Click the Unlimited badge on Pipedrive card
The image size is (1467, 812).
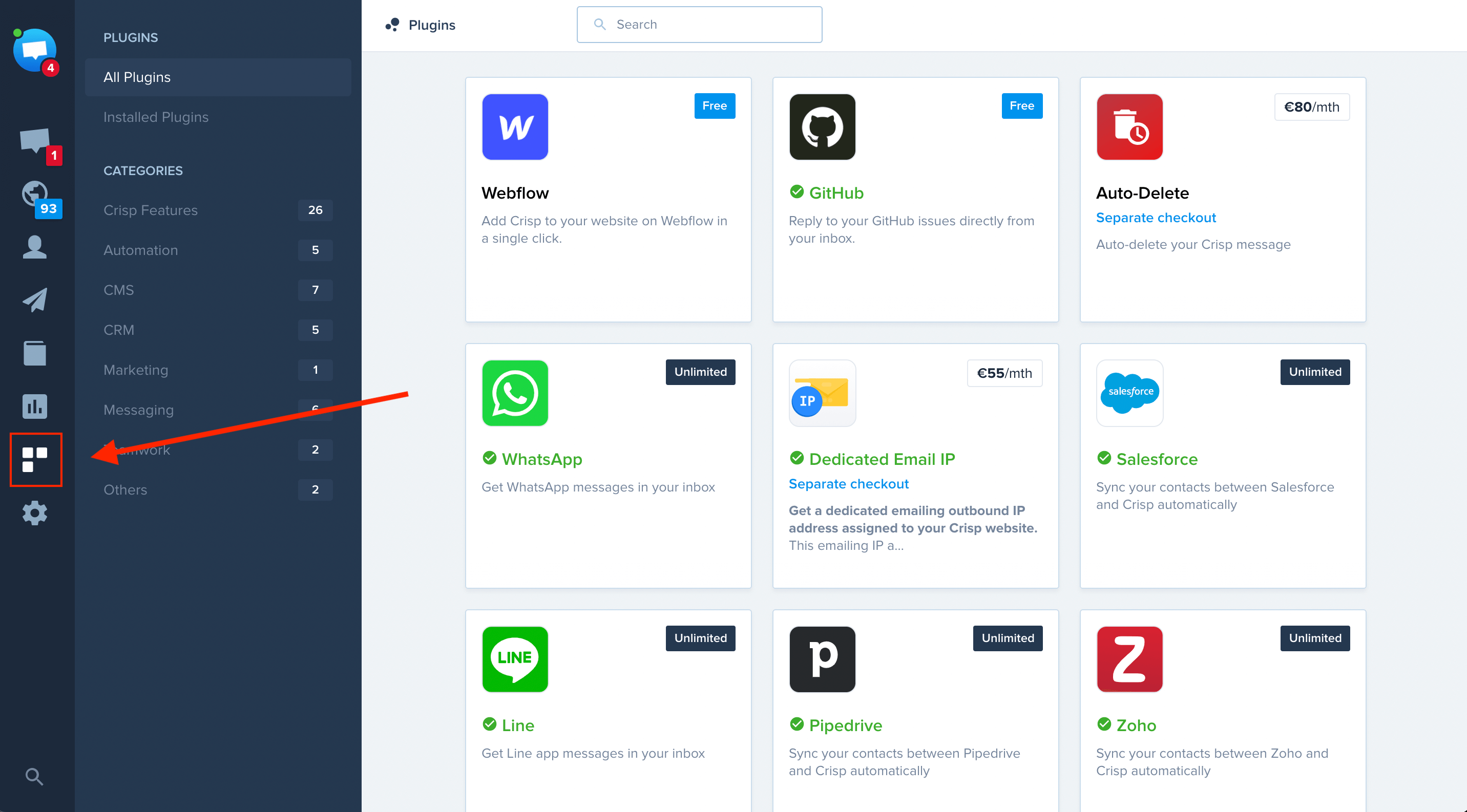[x=1008, y=638]
